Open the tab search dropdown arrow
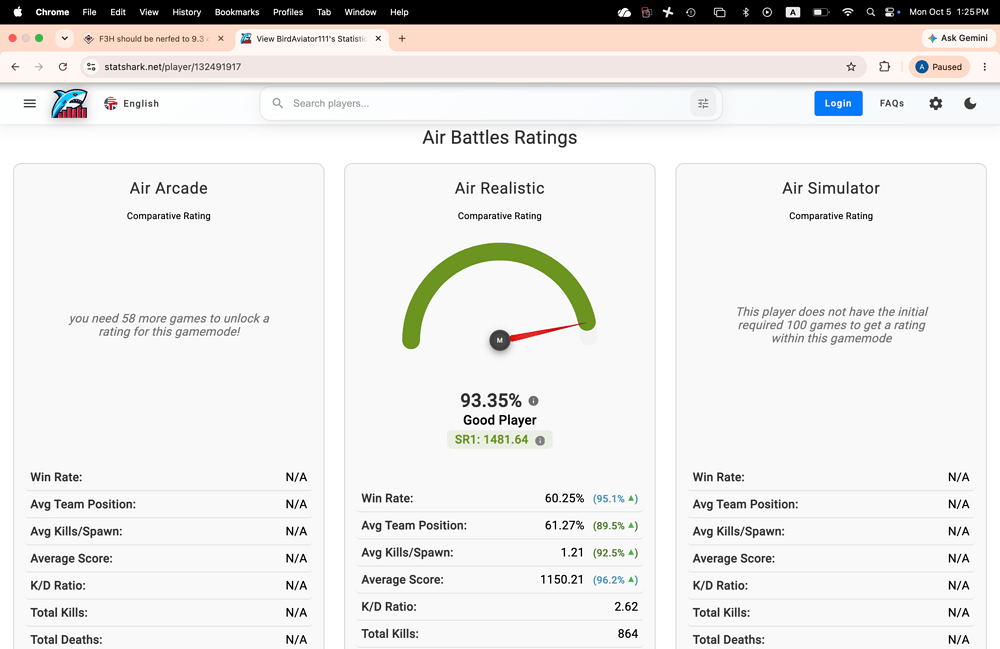Viewport: 1000px width, 649px height. [64, 38]
